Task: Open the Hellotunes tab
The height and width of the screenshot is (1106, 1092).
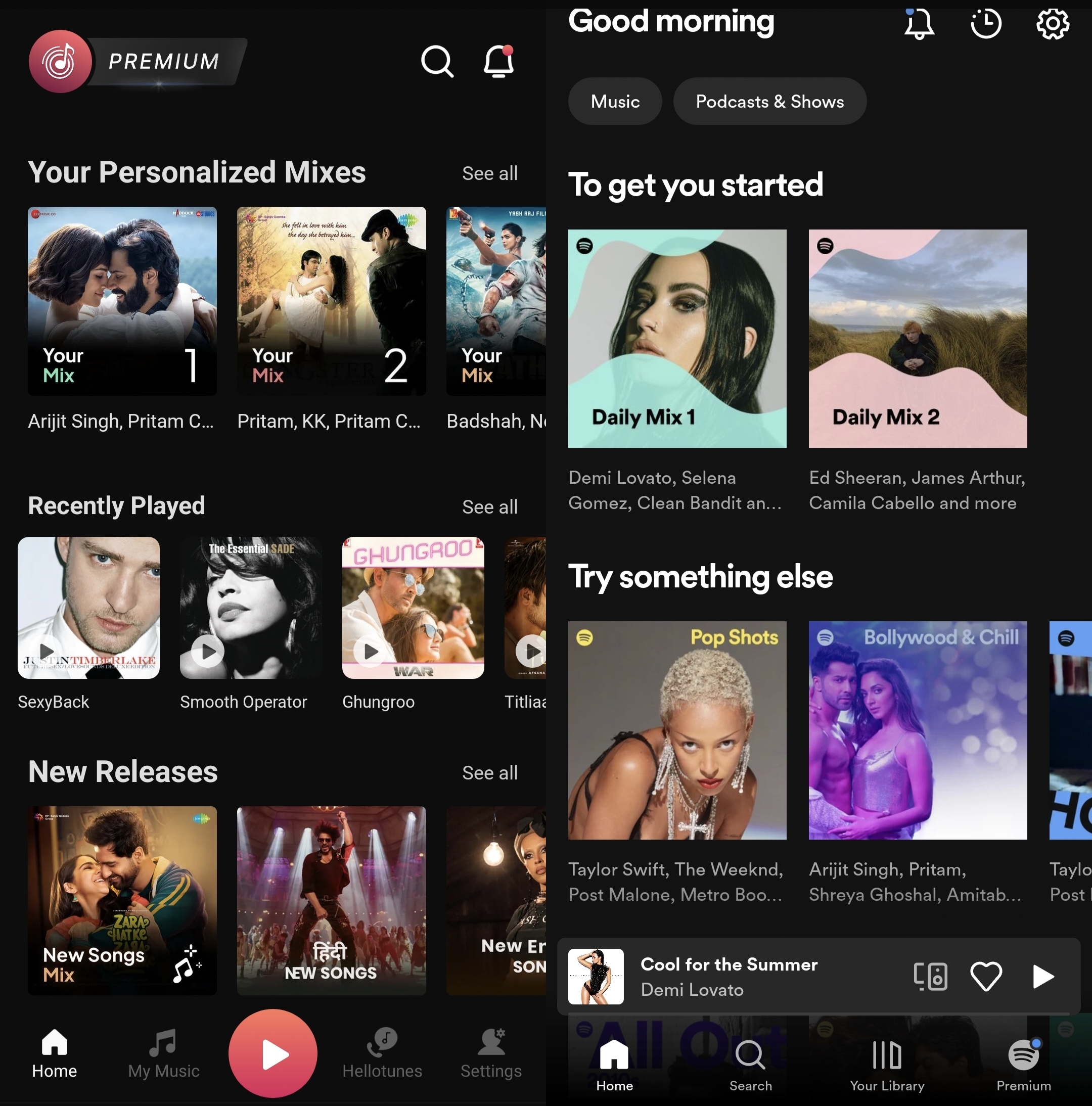Action: 382,1055
